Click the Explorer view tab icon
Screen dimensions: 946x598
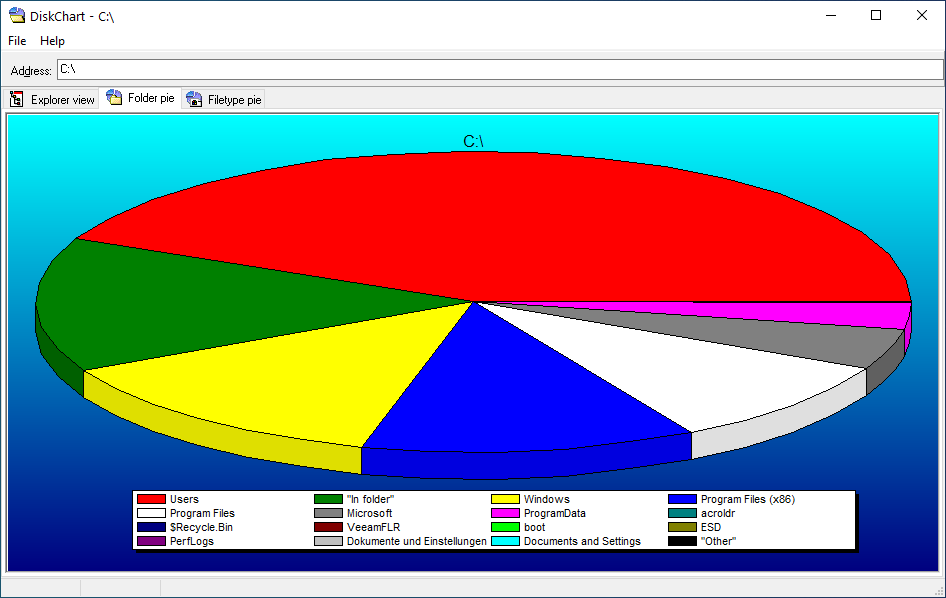(x=16, y=99)
